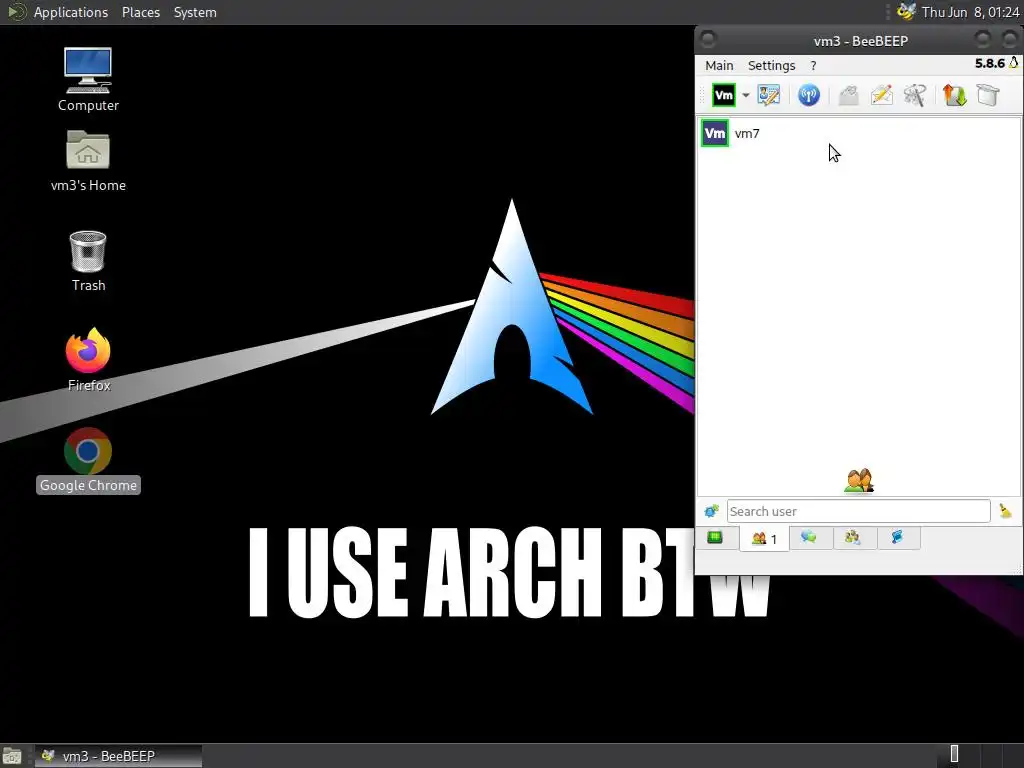
Task: Switch to the green panel tab
Action: pos(715,537)
